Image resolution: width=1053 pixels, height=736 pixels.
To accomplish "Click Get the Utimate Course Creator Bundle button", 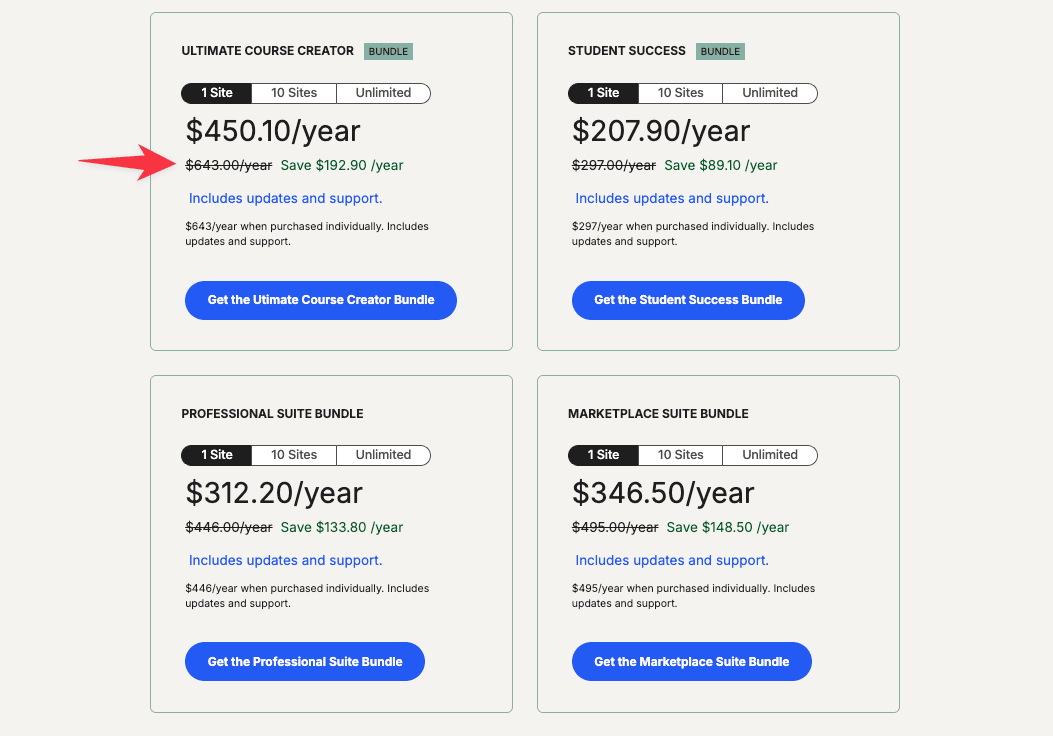I will coord(320,300).
